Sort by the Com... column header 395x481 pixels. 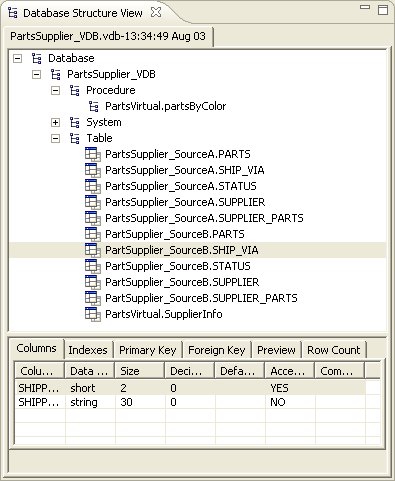click(x=339, y=371)
